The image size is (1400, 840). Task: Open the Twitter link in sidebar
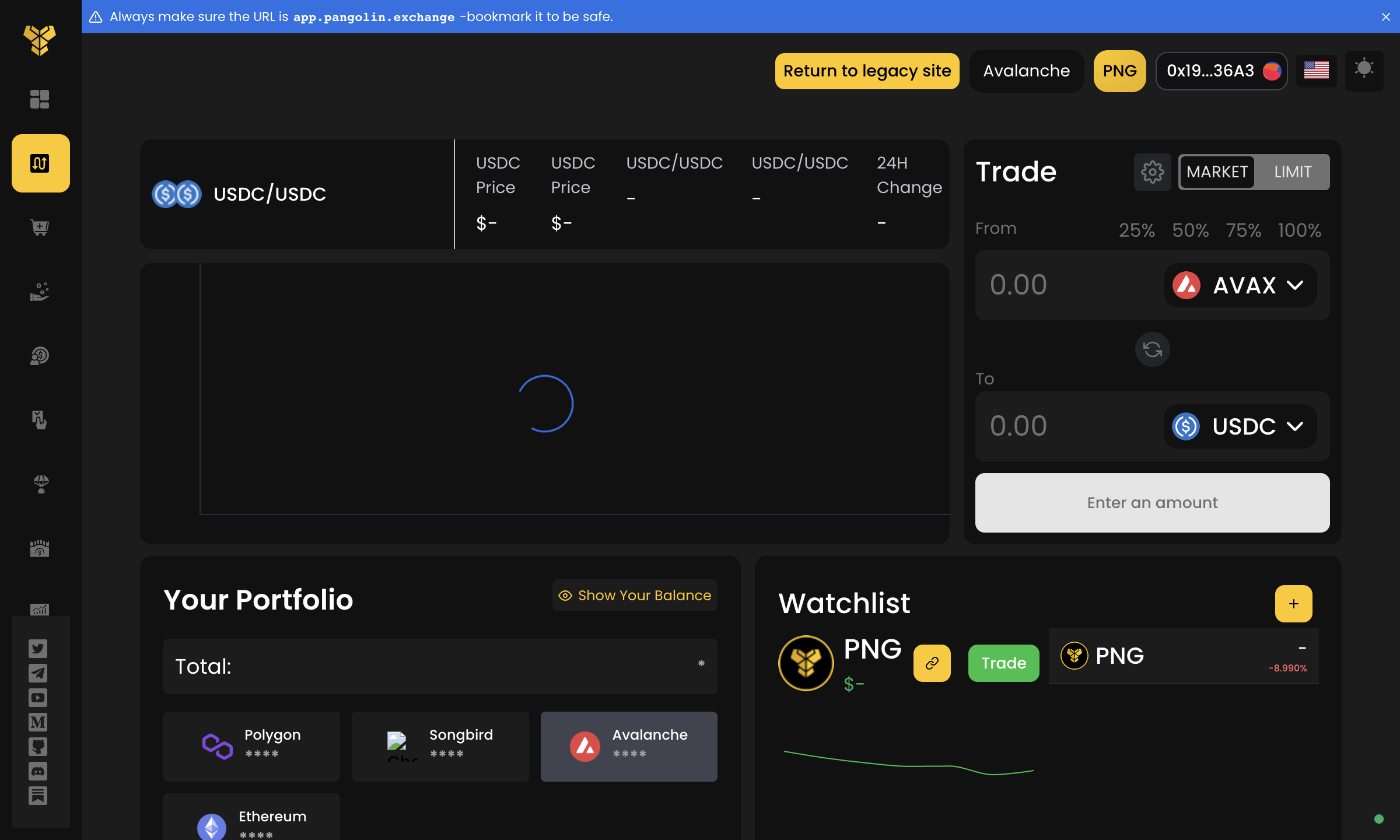pos(38,649)
